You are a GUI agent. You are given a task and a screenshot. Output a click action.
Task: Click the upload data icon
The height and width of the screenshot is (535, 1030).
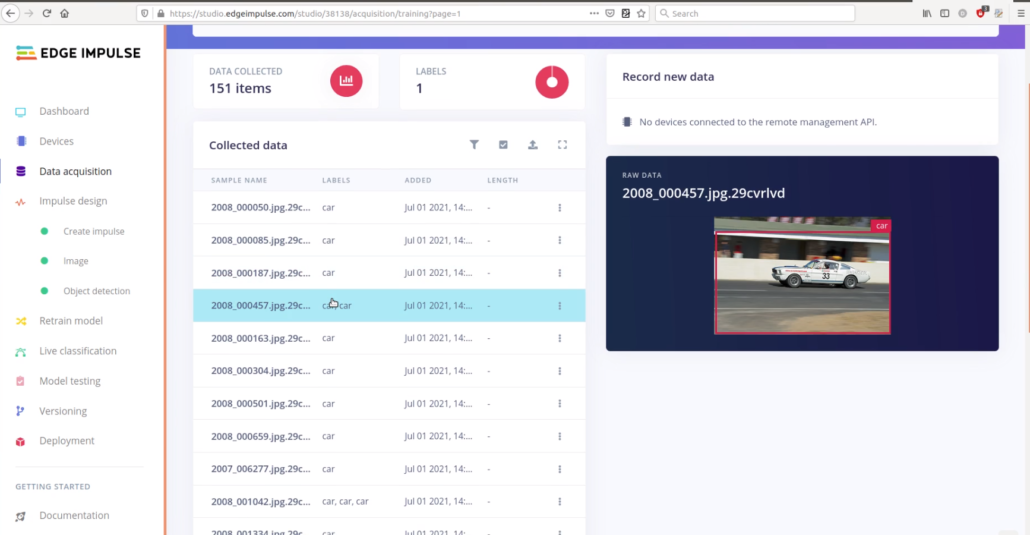[x=533, y=145]
